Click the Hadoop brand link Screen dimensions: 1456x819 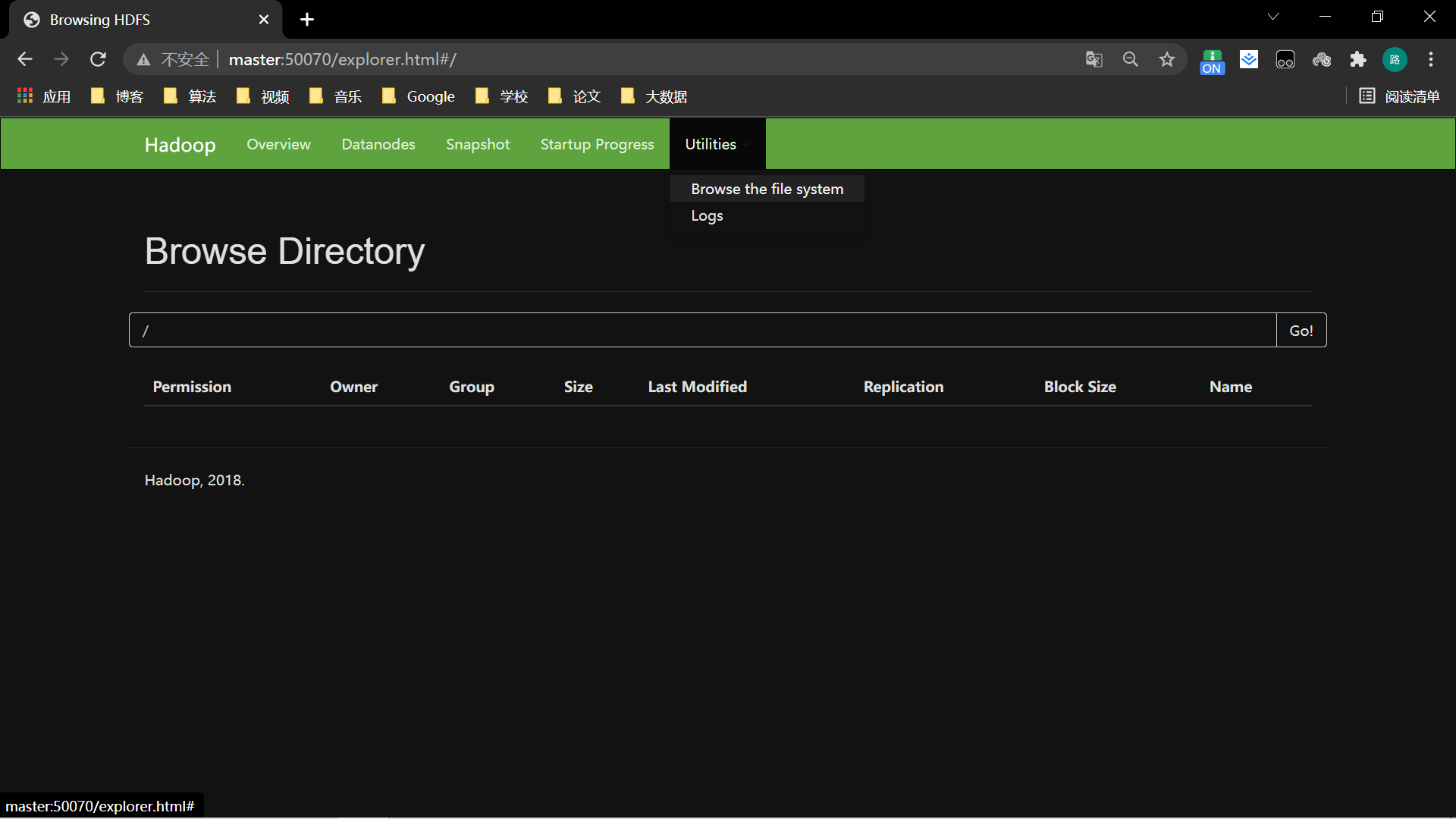(x=180, y=144)
